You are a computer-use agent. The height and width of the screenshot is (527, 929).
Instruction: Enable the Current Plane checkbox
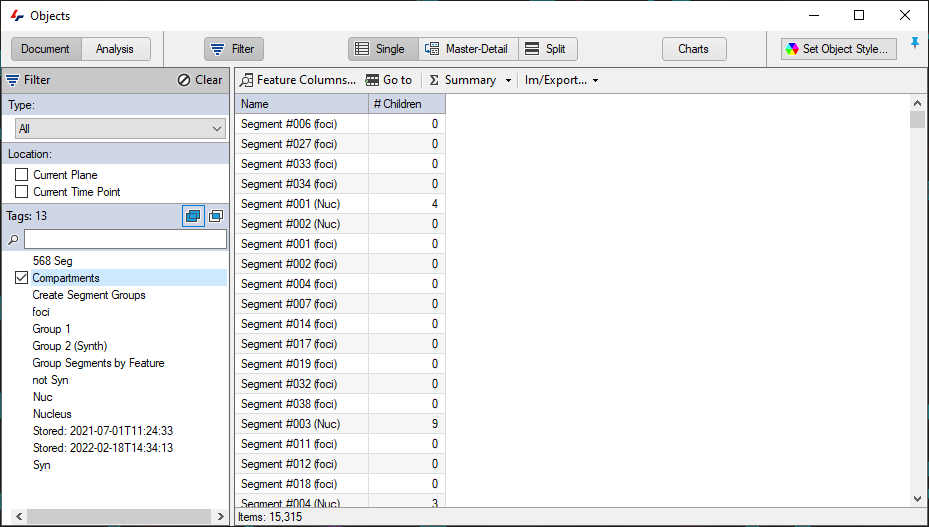click(x=21, y=175)
